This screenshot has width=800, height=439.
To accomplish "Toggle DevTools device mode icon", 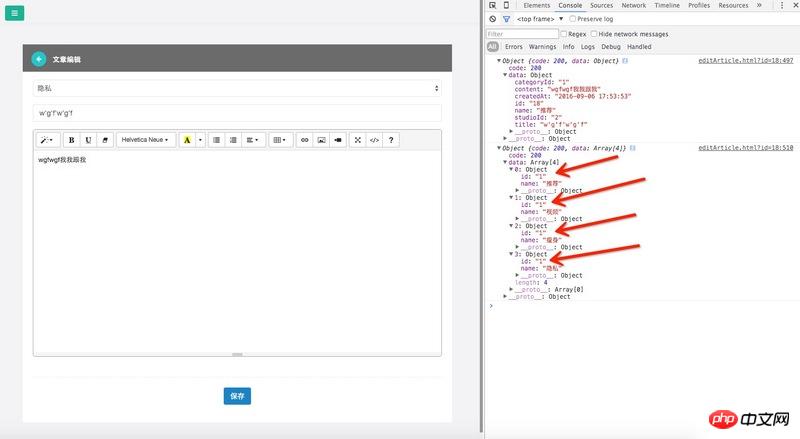I will pos(506,5).
